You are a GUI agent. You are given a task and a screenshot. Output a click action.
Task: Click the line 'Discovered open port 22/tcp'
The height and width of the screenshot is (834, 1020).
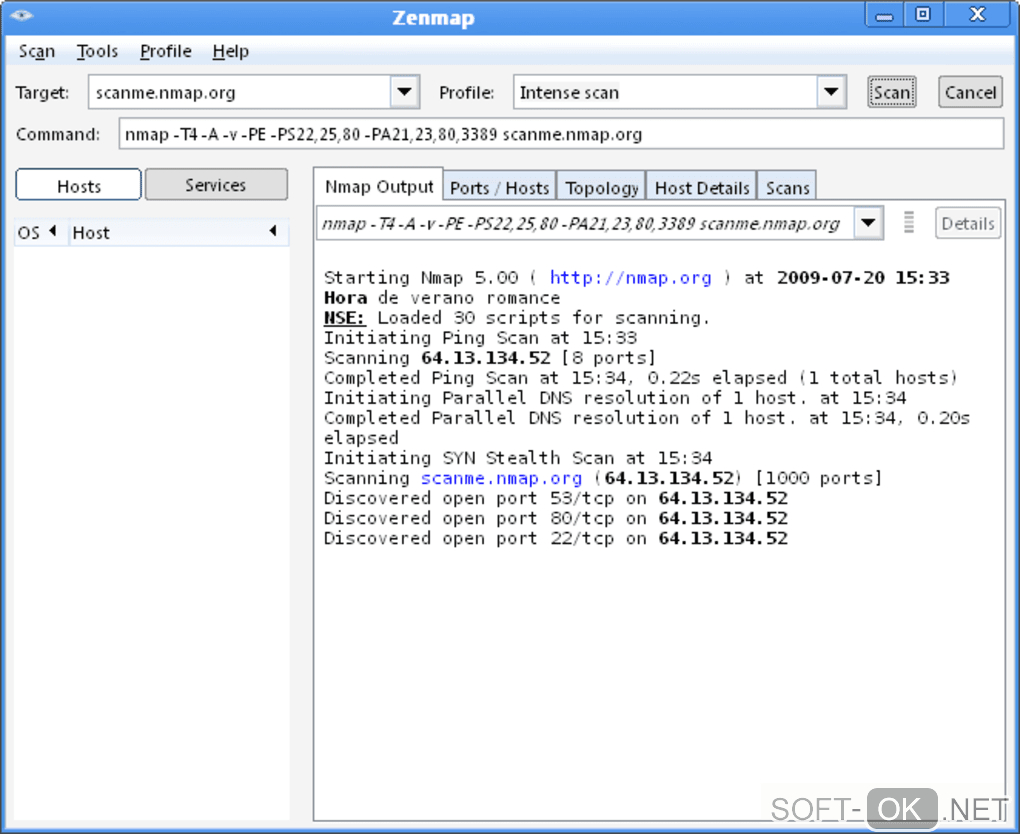pos(556,538)
